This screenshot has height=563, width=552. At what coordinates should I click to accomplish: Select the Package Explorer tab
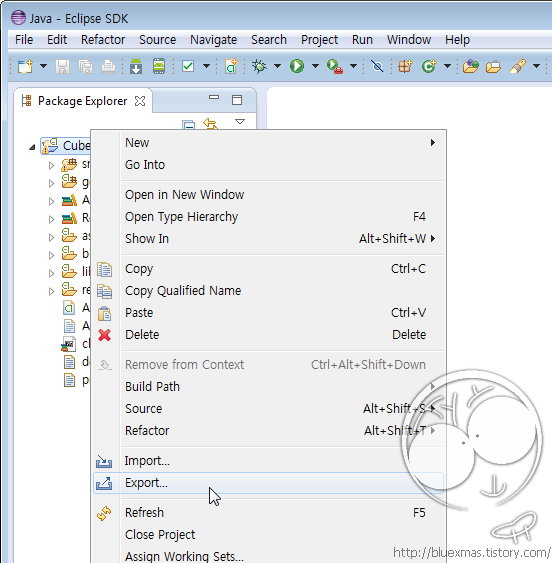click(83, 101)
